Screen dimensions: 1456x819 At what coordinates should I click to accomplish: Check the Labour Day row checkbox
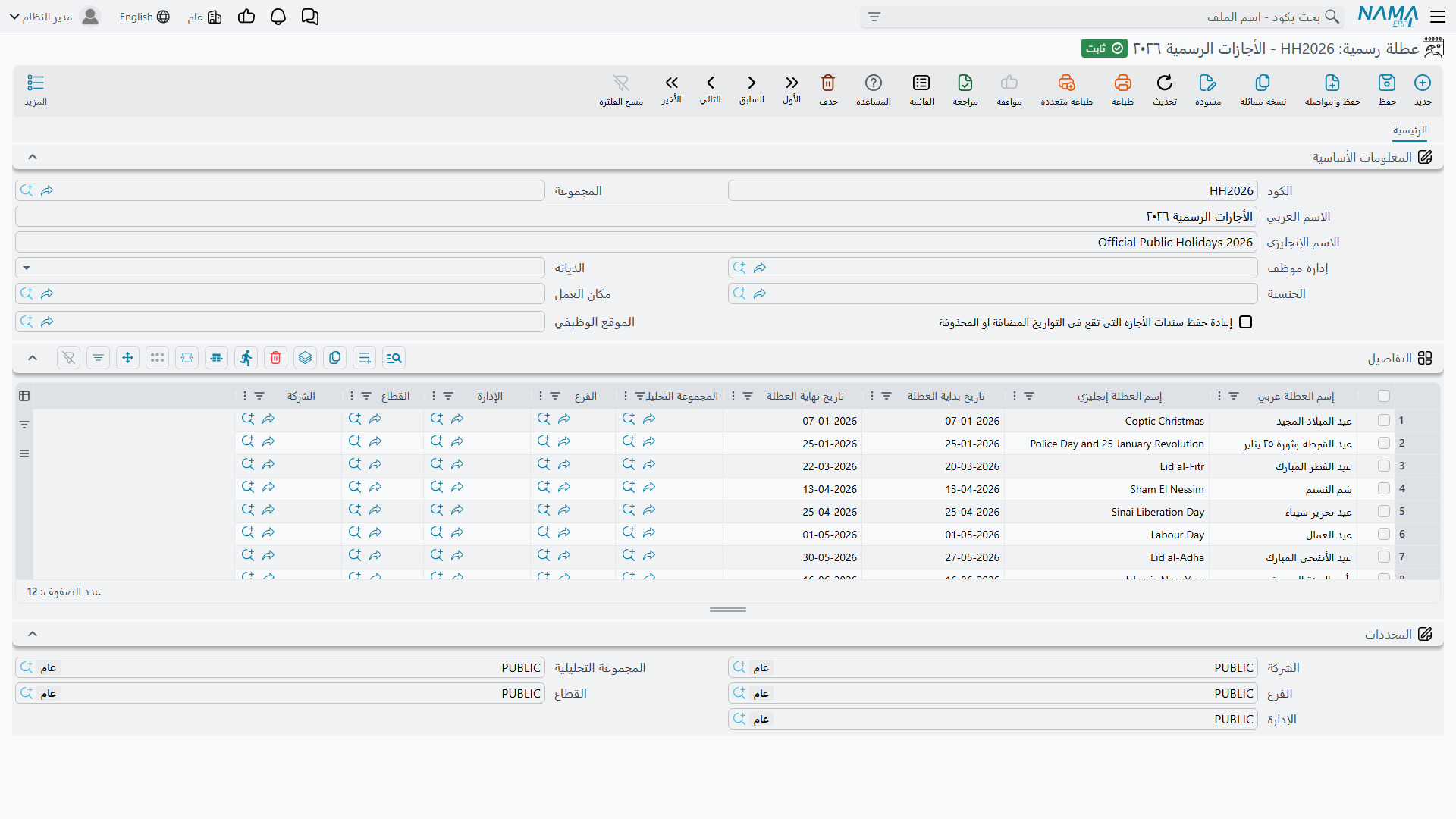tap(1384, 534)
